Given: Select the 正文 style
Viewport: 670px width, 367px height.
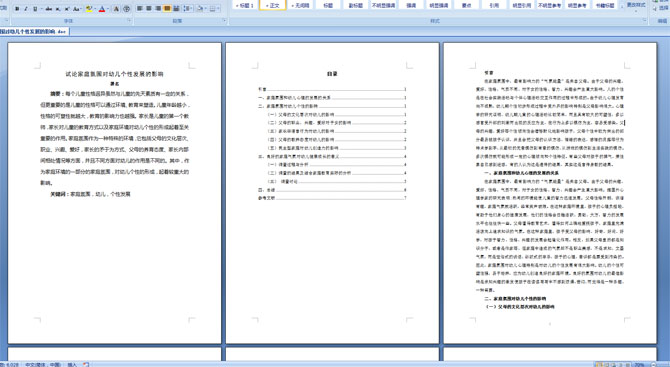Looking at the screenshot, I should point(273,5).
